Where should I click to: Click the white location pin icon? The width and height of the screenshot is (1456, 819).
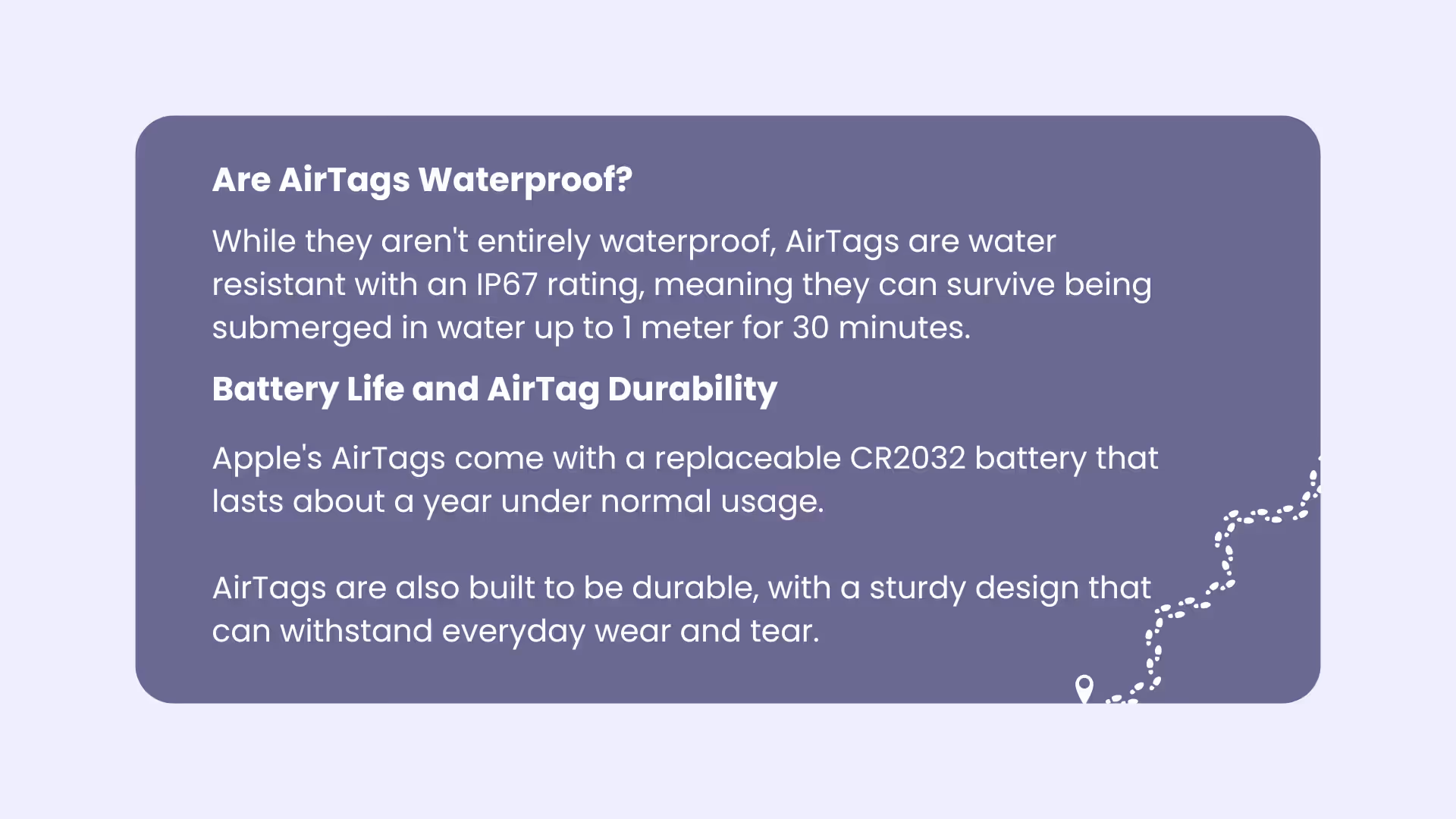click(1084, 689)
